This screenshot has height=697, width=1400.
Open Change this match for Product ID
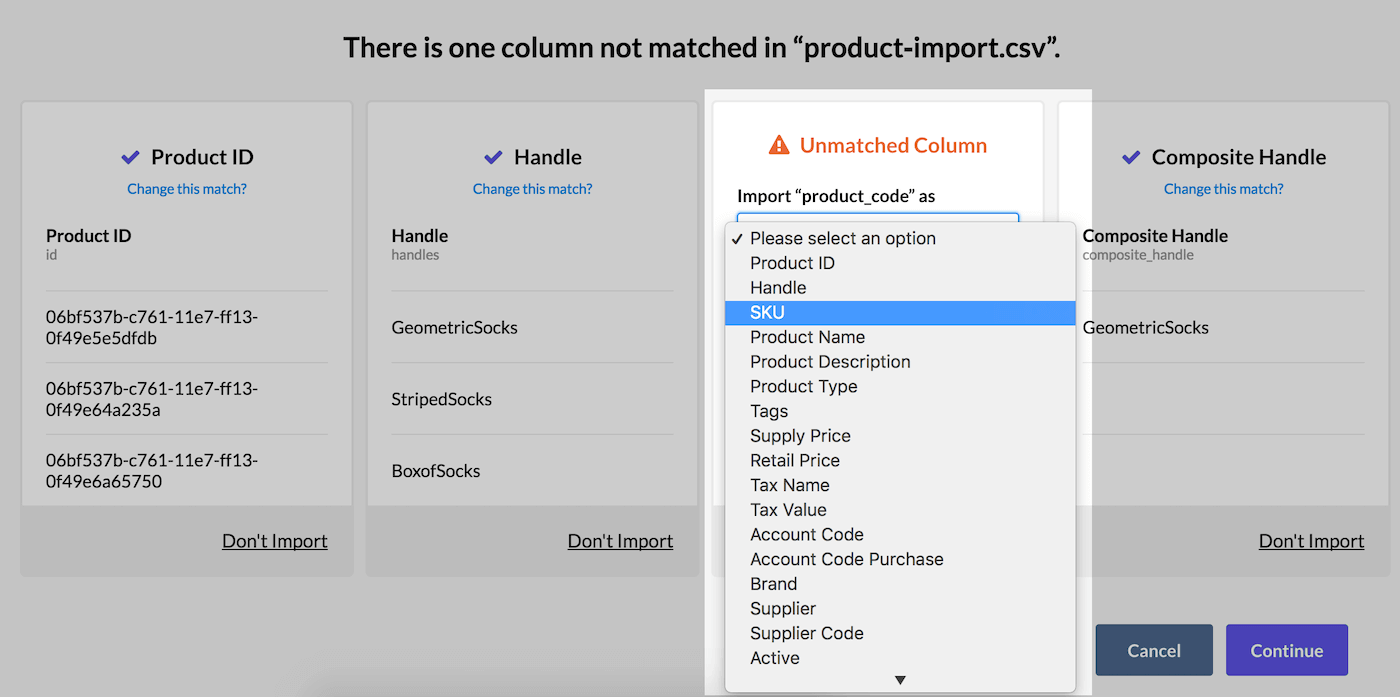[x=186, y=188]
